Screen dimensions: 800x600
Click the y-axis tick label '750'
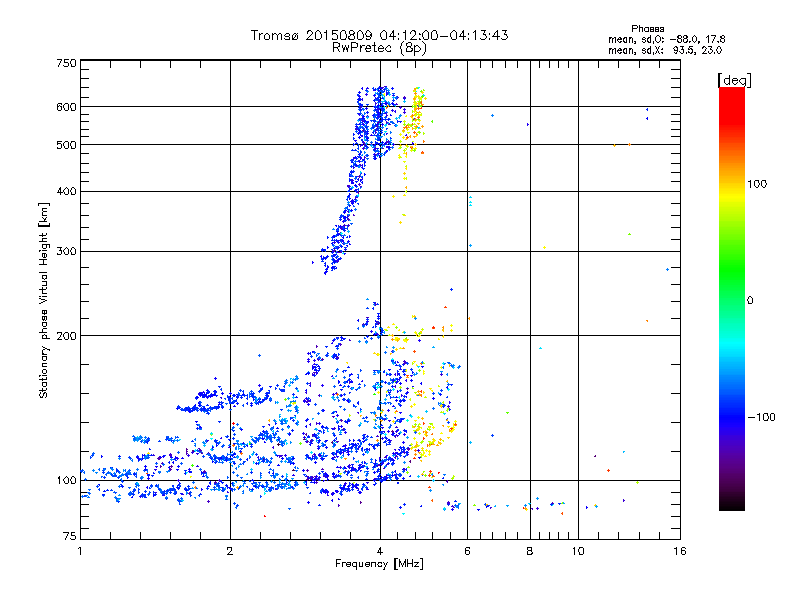pyautogui.click(x=67, y=63)
